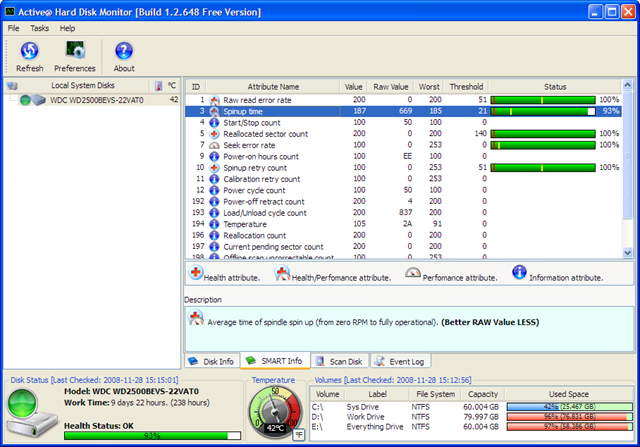
Task: Click the Raw read error rate status bar
Action: click(x=543, y=100)
